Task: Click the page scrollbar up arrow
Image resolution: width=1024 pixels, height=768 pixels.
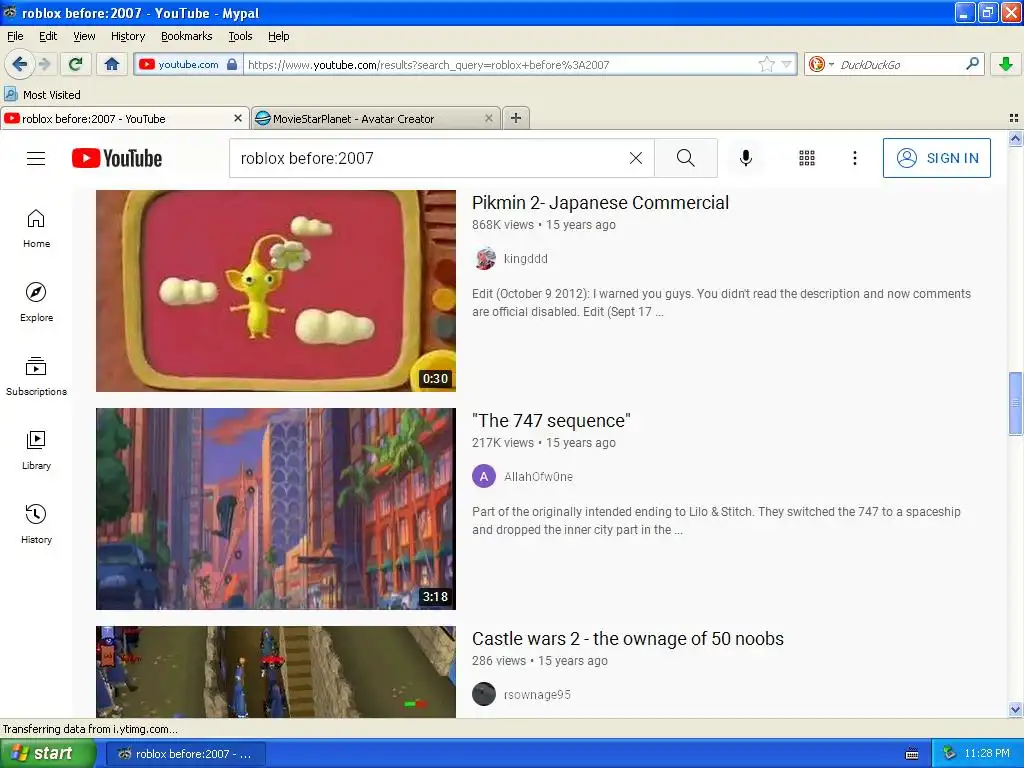Action: pos(1015,138)
